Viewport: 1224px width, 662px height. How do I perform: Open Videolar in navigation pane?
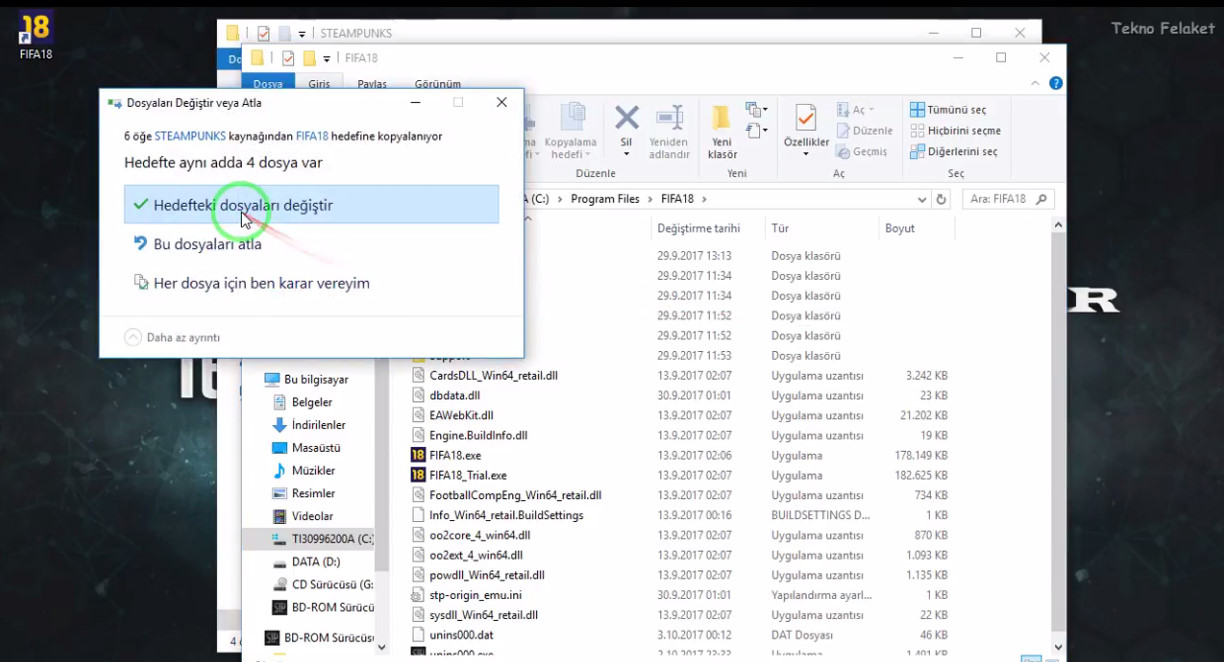[303, 517]
